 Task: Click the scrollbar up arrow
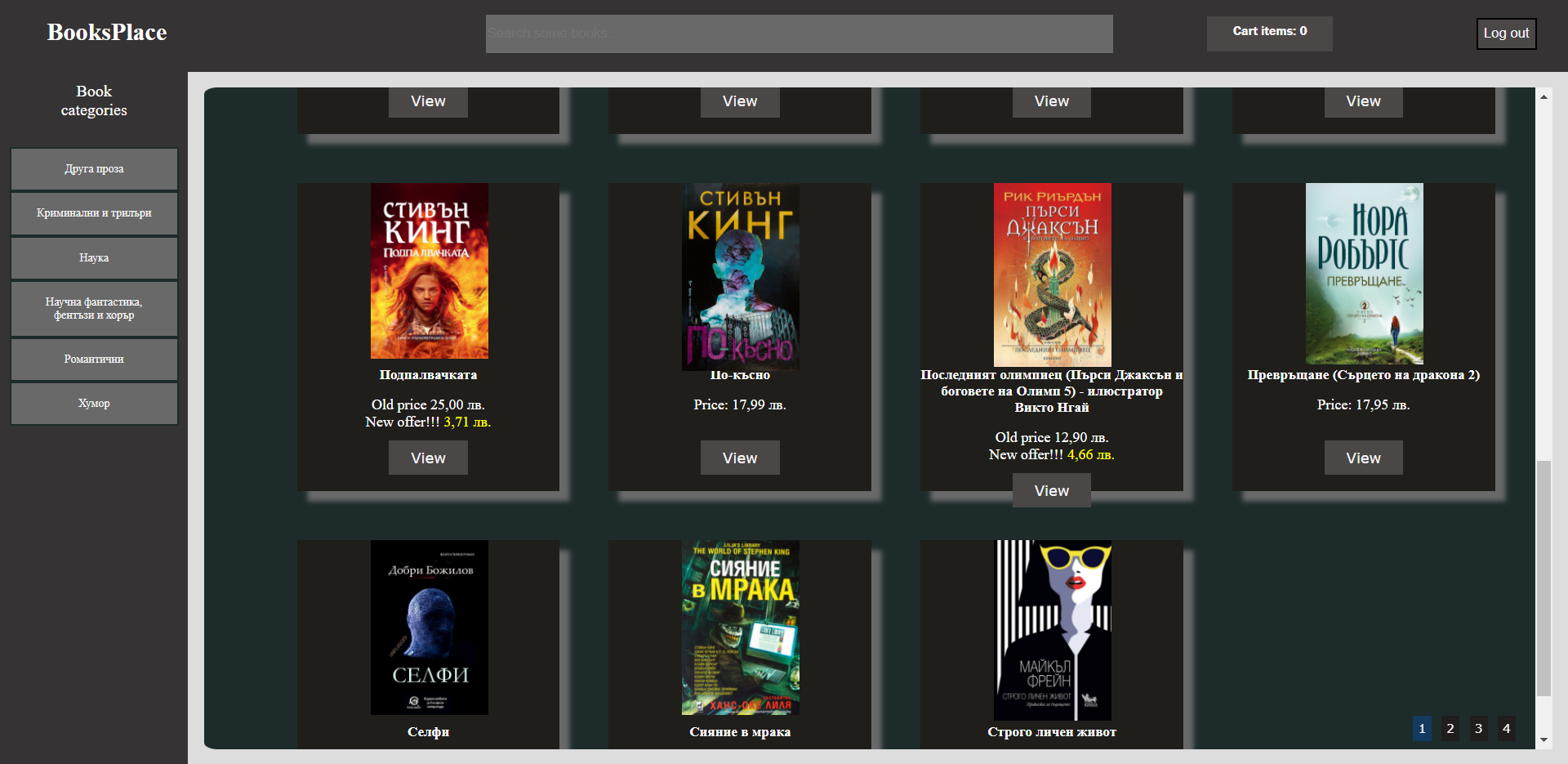pos(1543,96)
